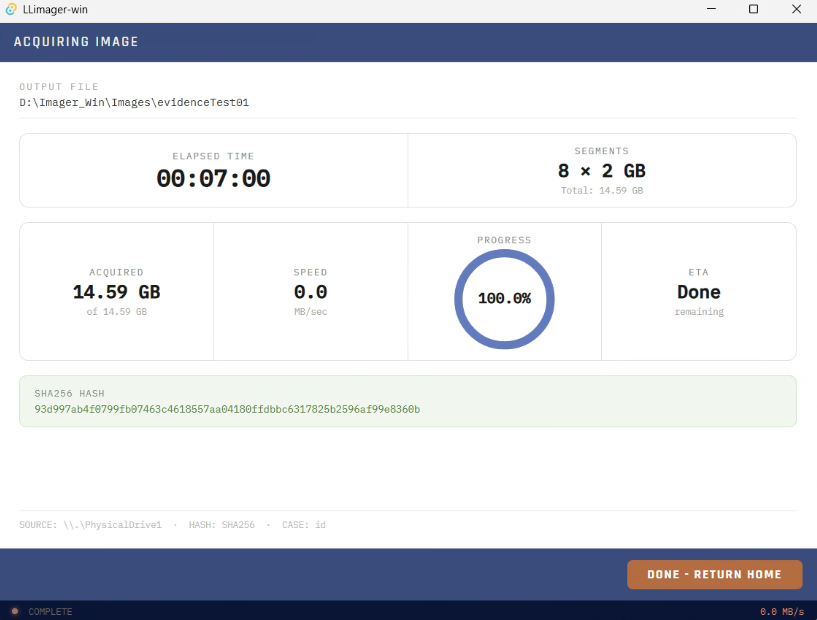The height and width of the screenshot is (620, 817).
Task: Select the SHA256 hash value text
Action: pos(227,409)
